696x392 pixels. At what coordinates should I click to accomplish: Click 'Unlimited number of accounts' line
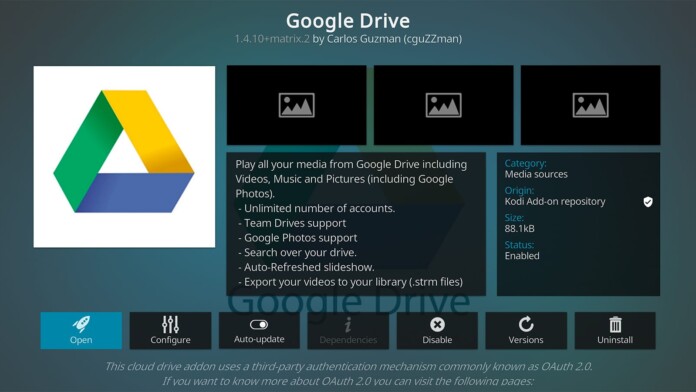click(x=316, y=208)
